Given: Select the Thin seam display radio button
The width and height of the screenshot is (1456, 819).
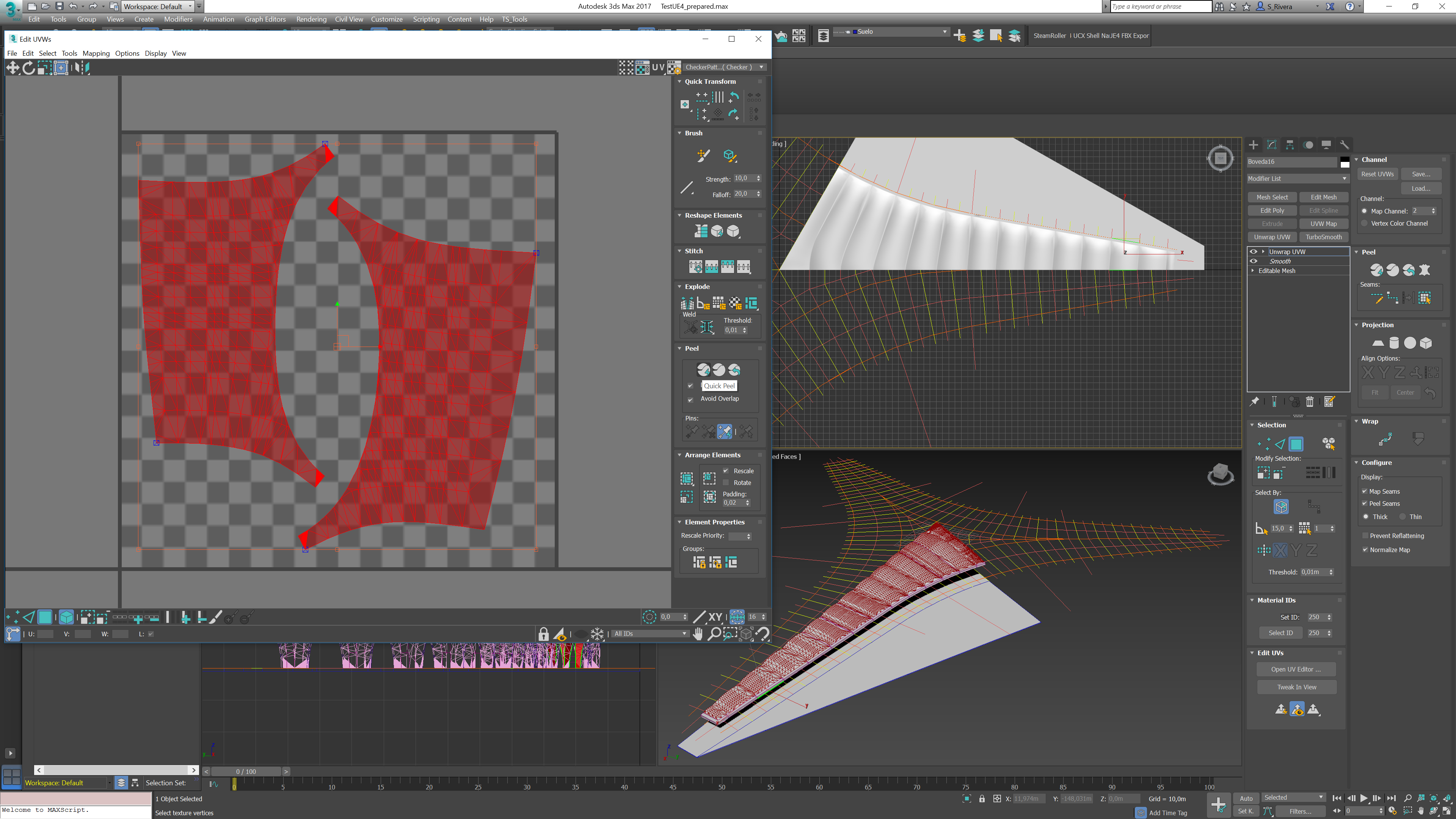Looking at the screenshot, I should pyautogui.click(x=1402, y=516).
